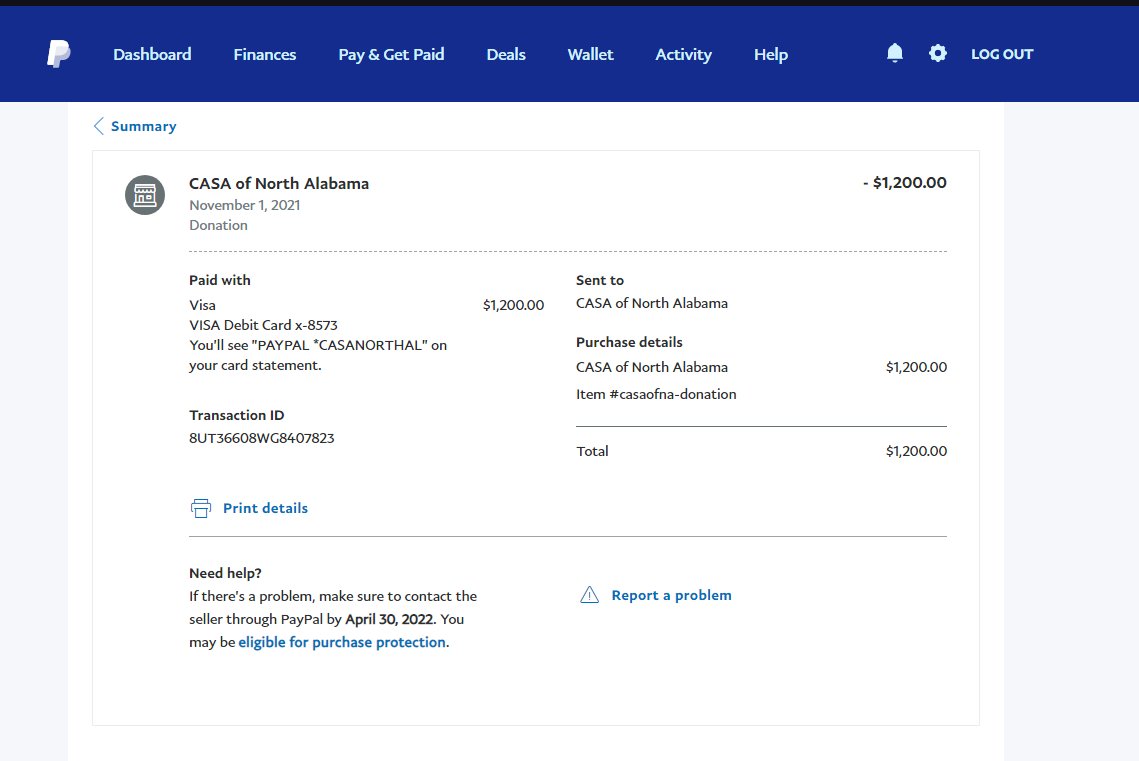Screen dimensions: 1139x761
Task: Click the PayPal logo icon
Action: 59,54
